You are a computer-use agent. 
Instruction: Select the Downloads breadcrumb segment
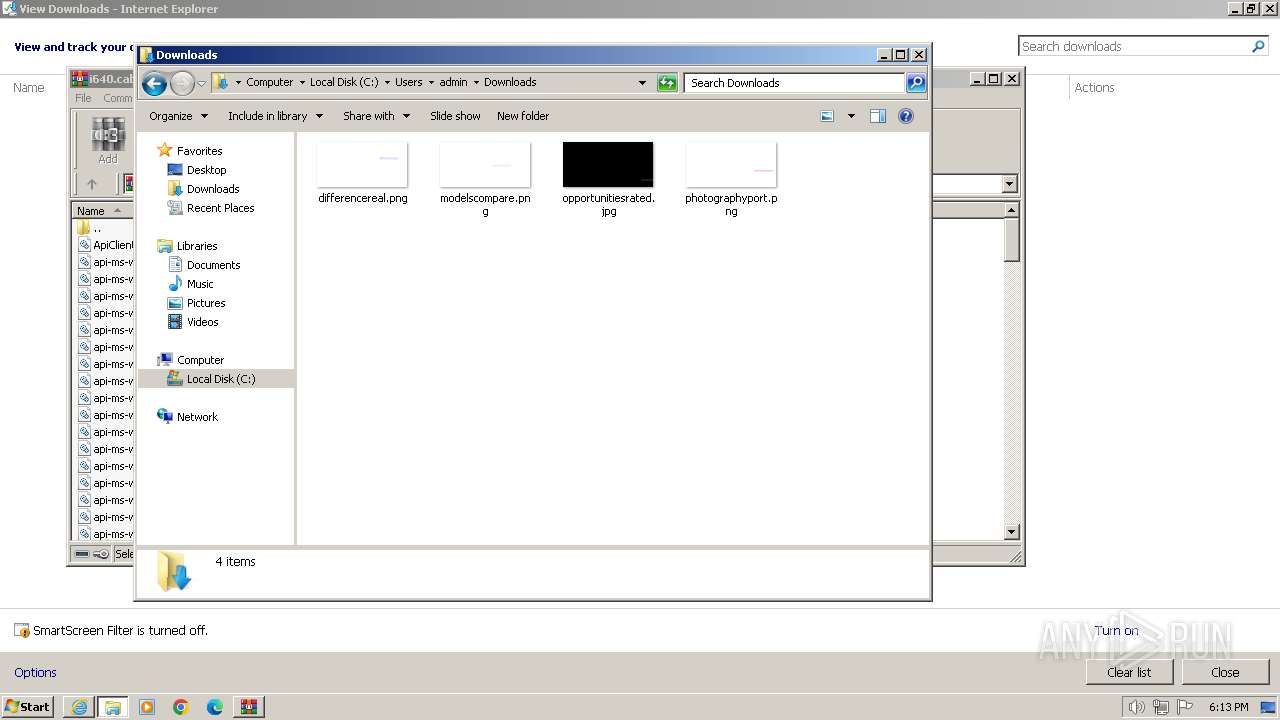click(x=510, y=83)
